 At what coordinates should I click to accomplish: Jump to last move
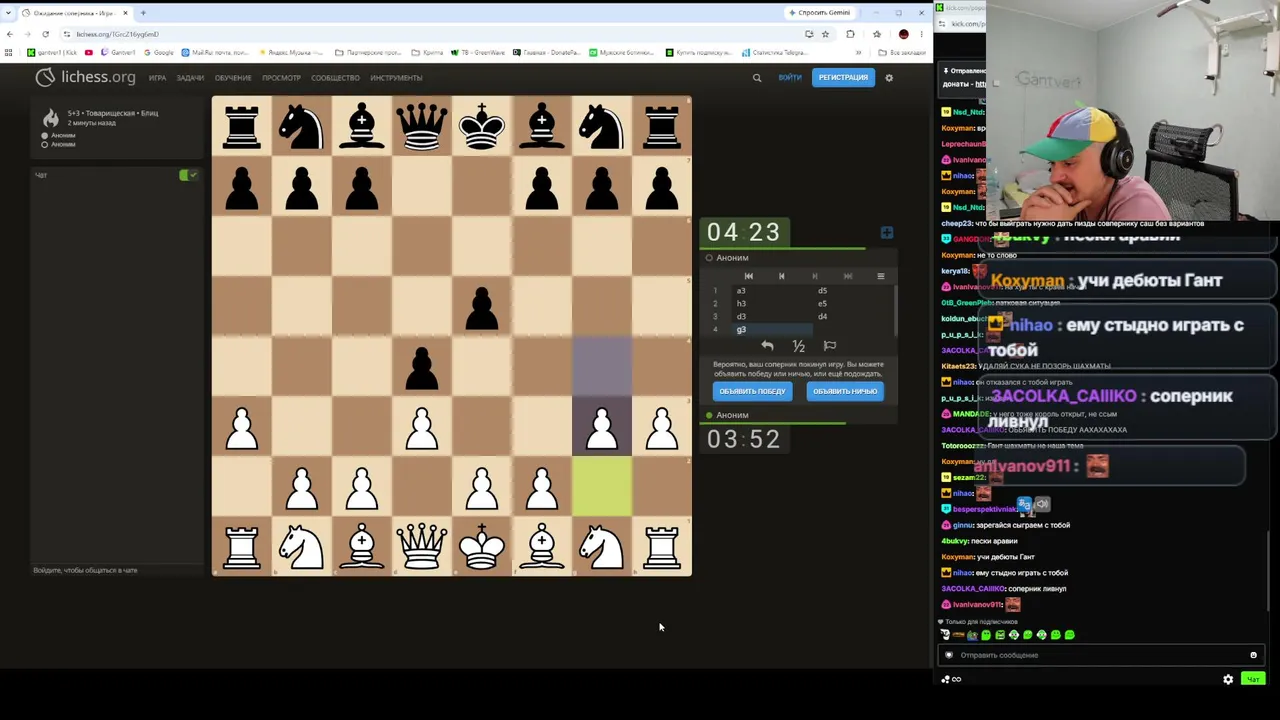847,276
